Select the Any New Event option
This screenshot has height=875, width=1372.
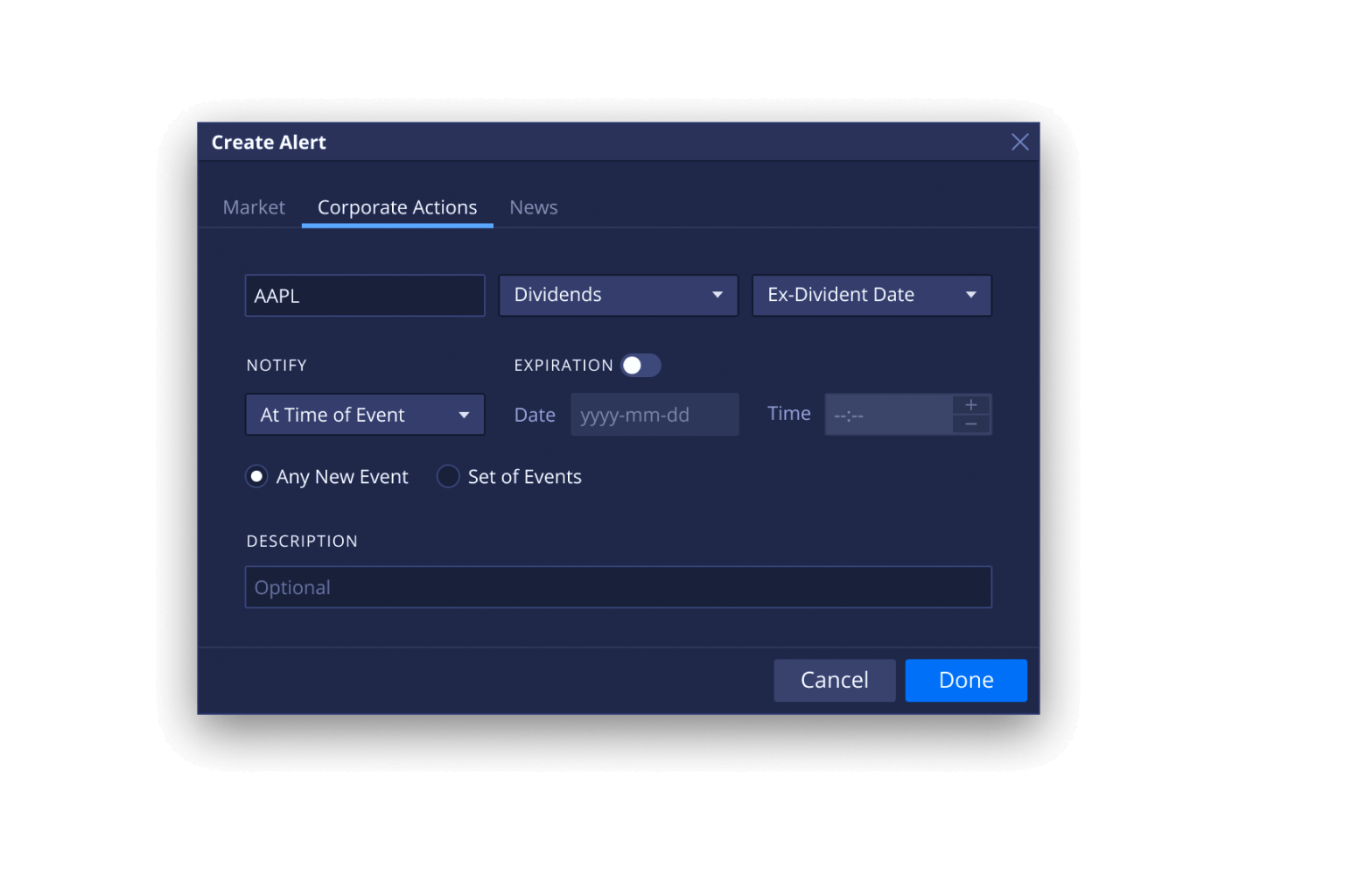pyautogui.click(x=256, y=477)
